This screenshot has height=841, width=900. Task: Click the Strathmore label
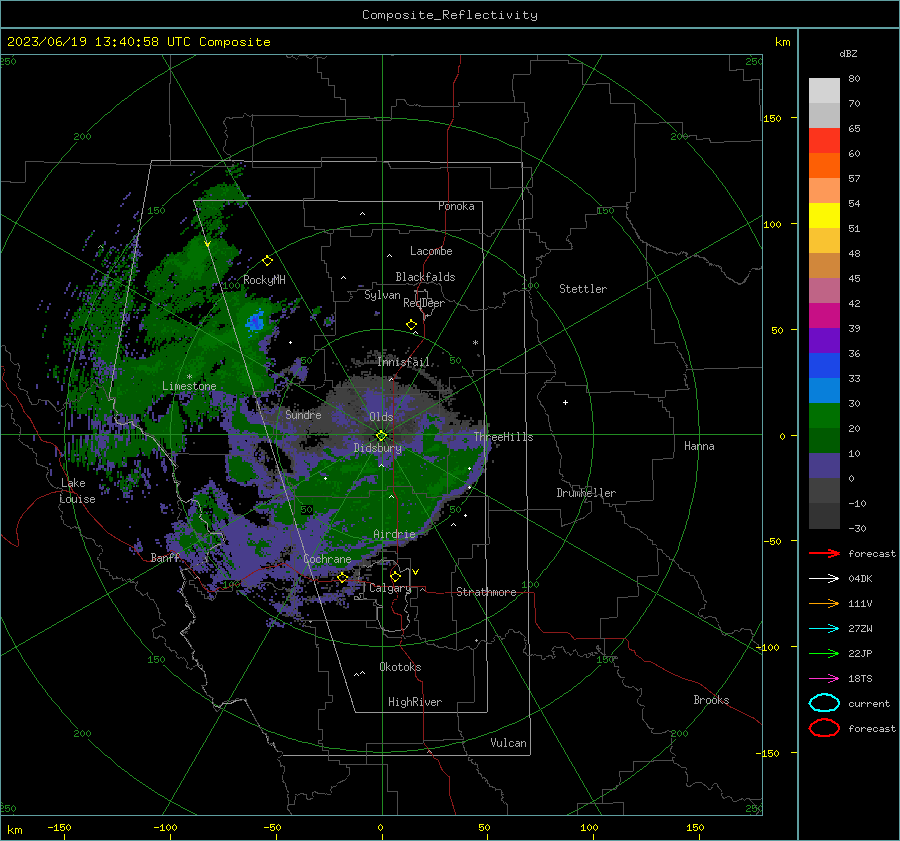(486, 592)
